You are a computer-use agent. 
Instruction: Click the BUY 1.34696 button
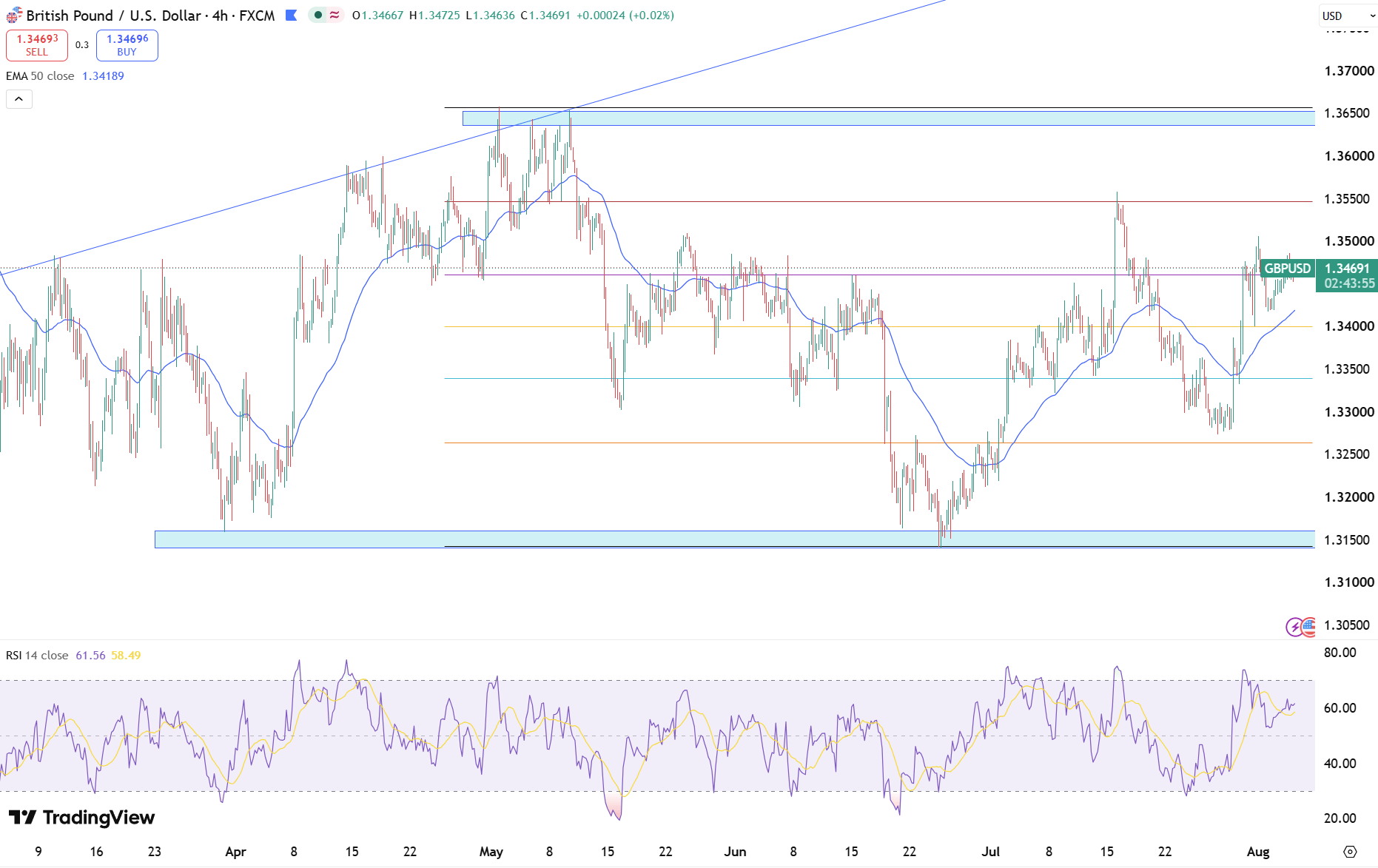127,45
